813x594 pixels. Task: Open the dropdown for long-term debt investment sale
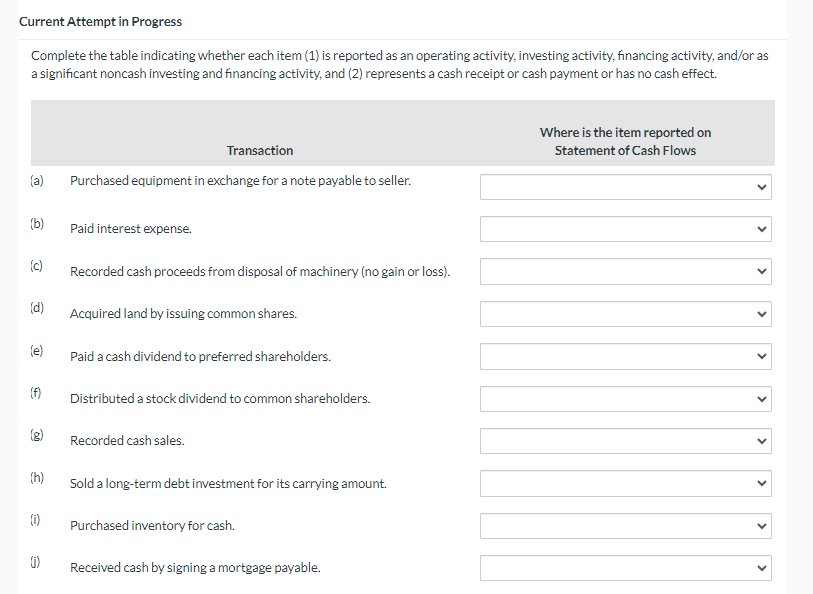coord(625,483)
